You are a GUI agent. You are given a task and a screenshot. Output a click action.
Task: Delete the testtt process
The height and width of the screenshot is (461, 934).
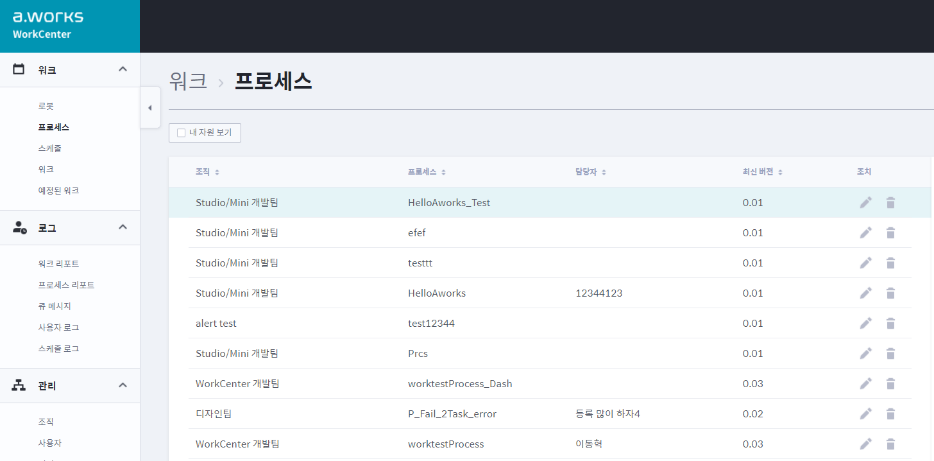click(891, 263)
